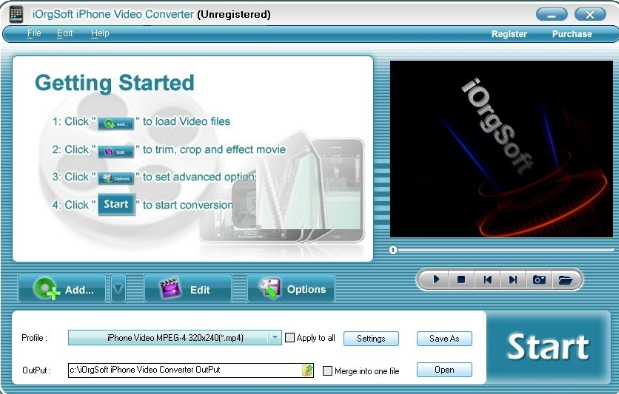
Task: Click the small Start image in step 4
Action: click(x=116, y=204)
